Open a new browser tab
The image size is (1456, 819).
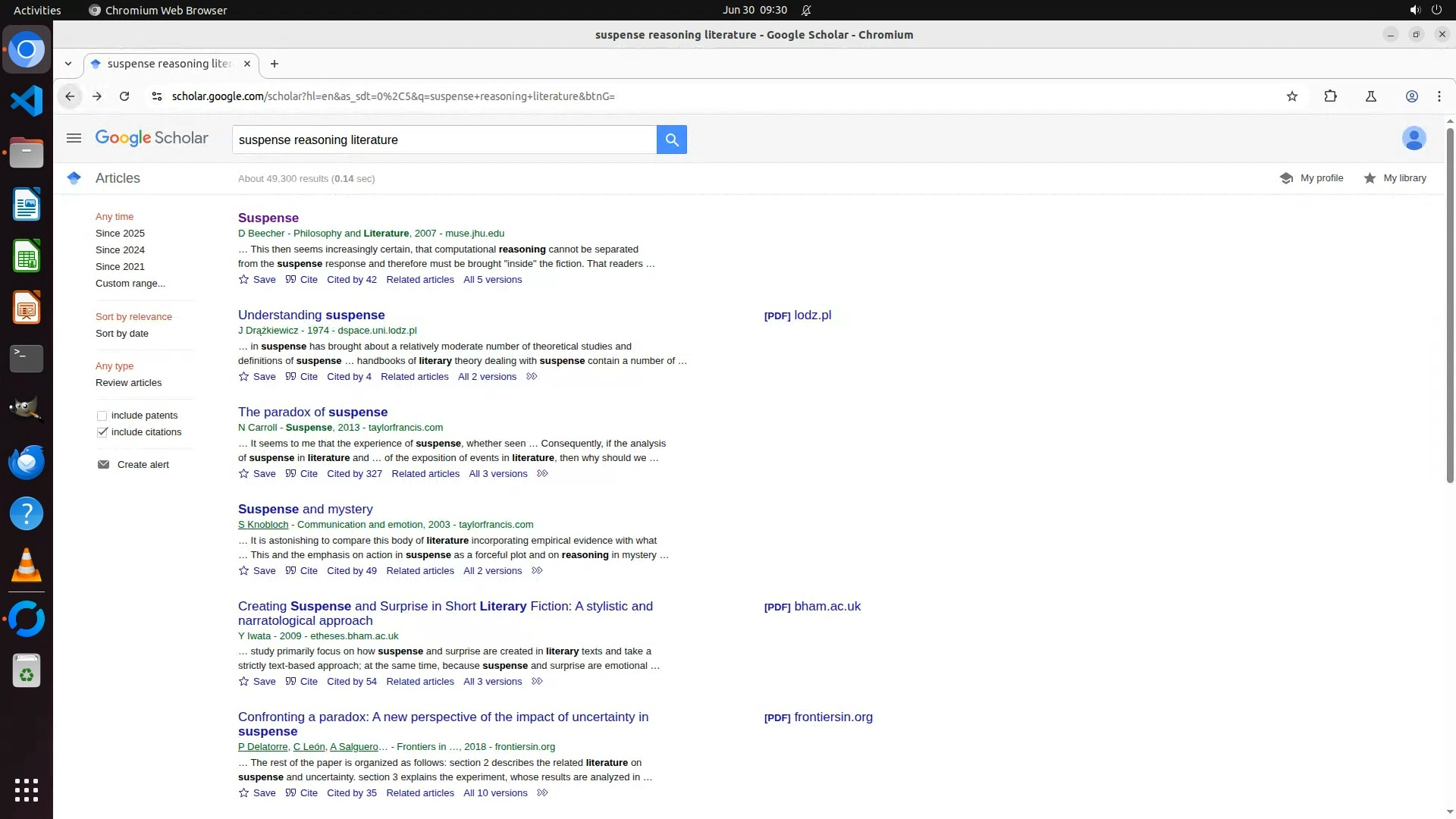(x=275, y=64)
